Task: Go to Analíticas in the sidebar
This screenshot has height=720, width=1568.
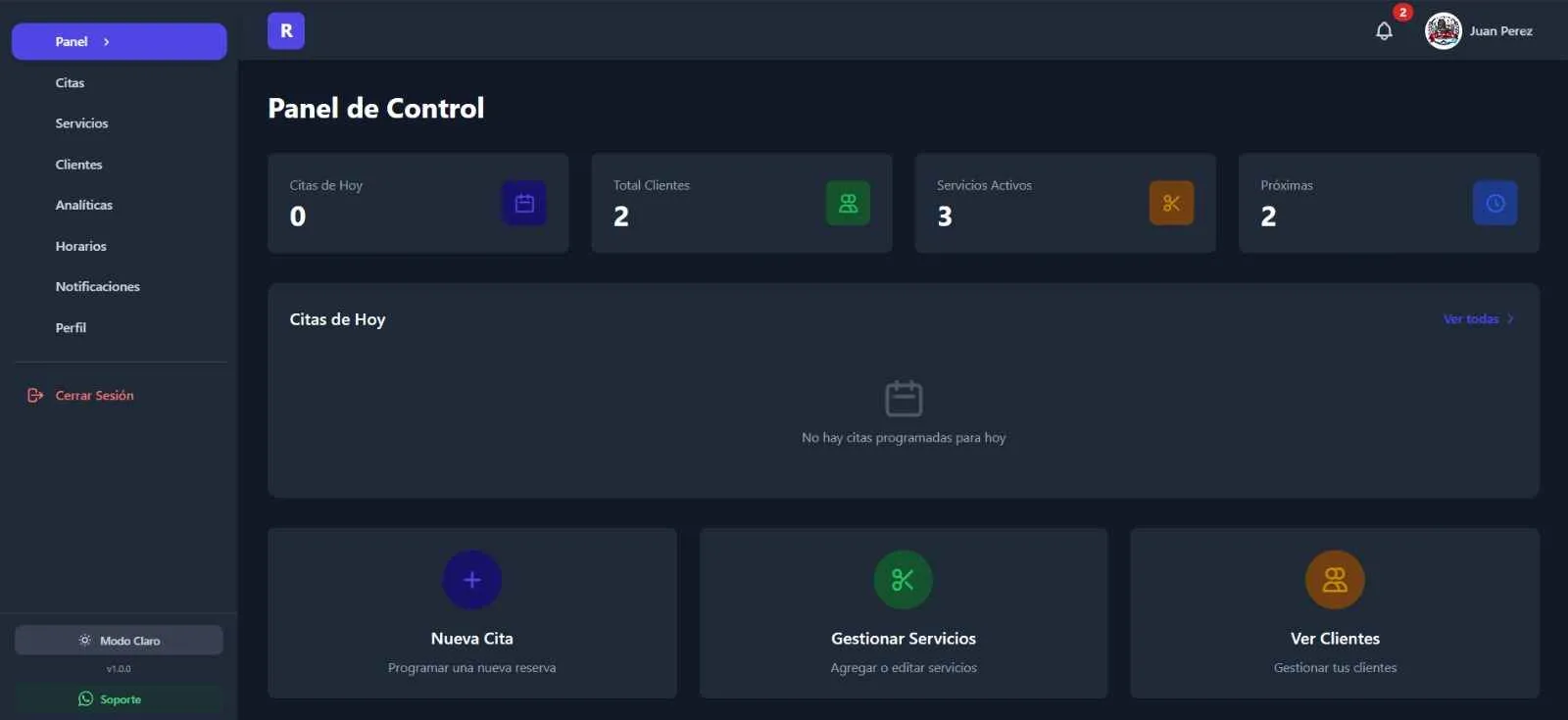Action: point(84,206)
